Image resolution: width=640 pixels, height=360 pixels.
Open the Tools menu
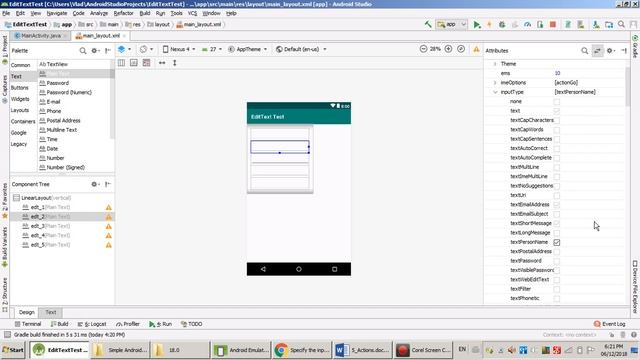(176, 13)
